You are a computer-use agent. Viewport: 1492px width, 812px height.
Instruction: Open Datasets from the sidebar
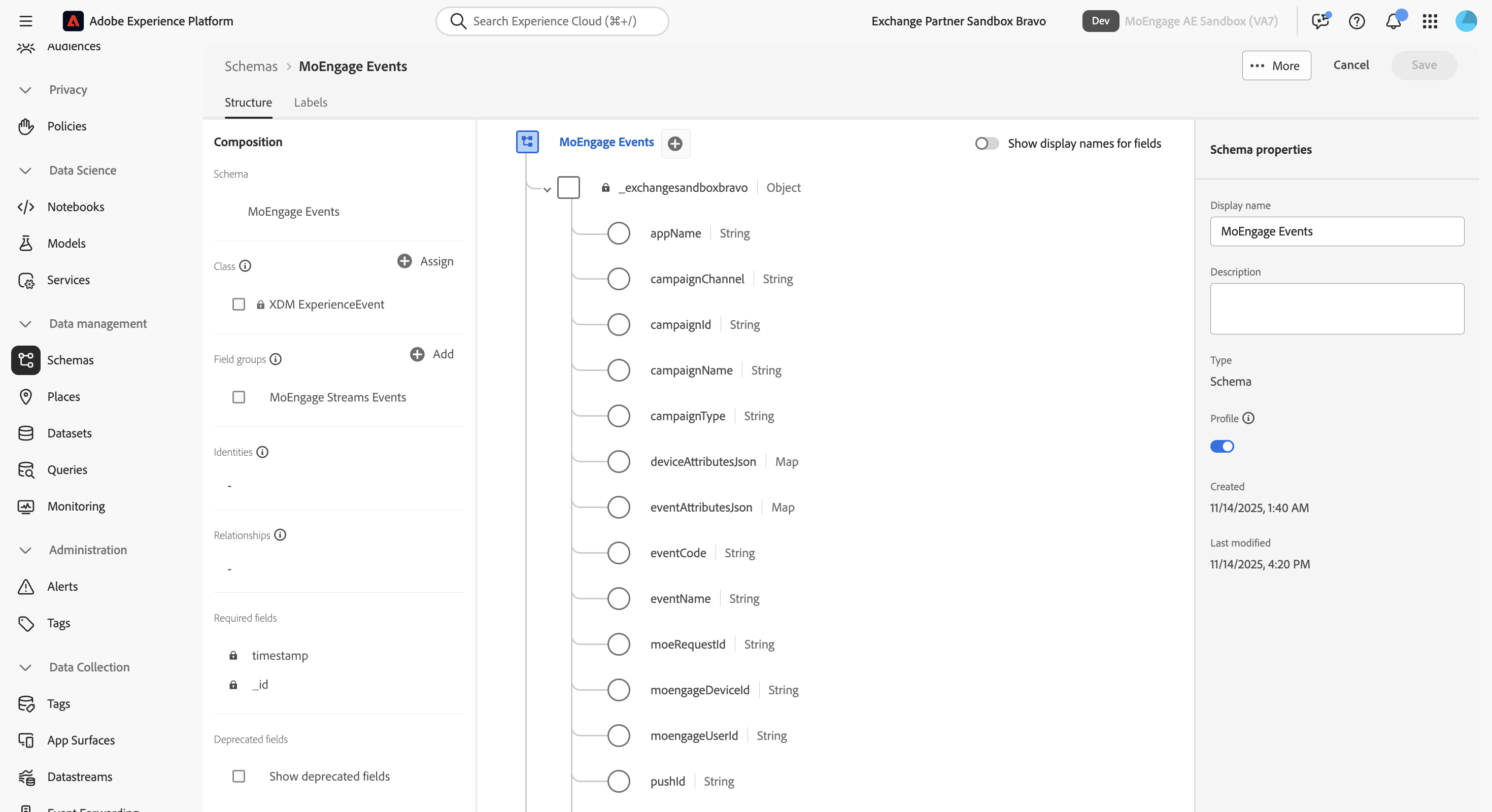pos(70,432)
